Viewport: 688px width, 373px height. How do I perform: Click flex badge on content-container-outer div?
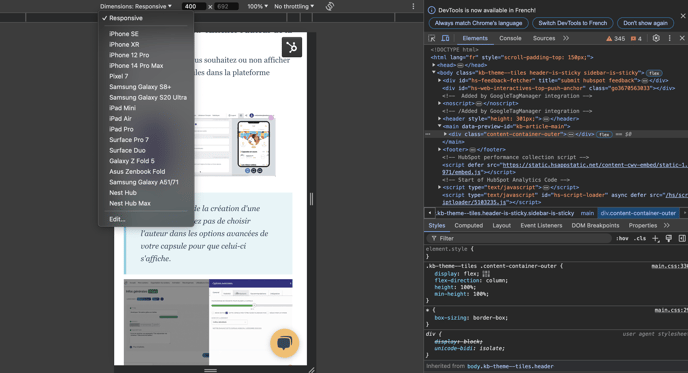pos(604,134)
